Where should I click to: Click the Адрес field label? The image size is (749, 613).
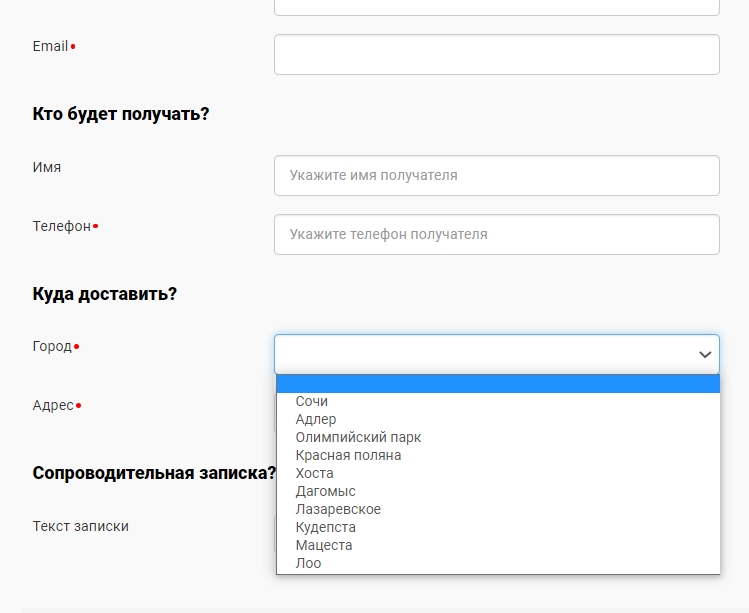tap(53, 405)
